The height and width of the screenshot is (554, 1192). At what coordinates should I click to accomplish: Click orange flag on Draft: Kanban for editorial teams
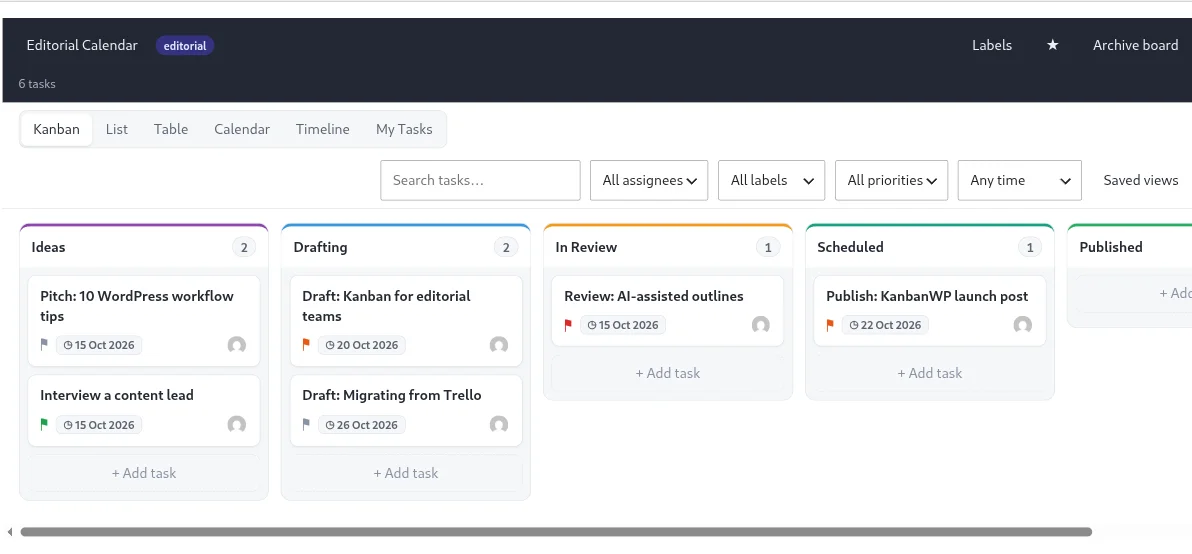click(306, 345)
